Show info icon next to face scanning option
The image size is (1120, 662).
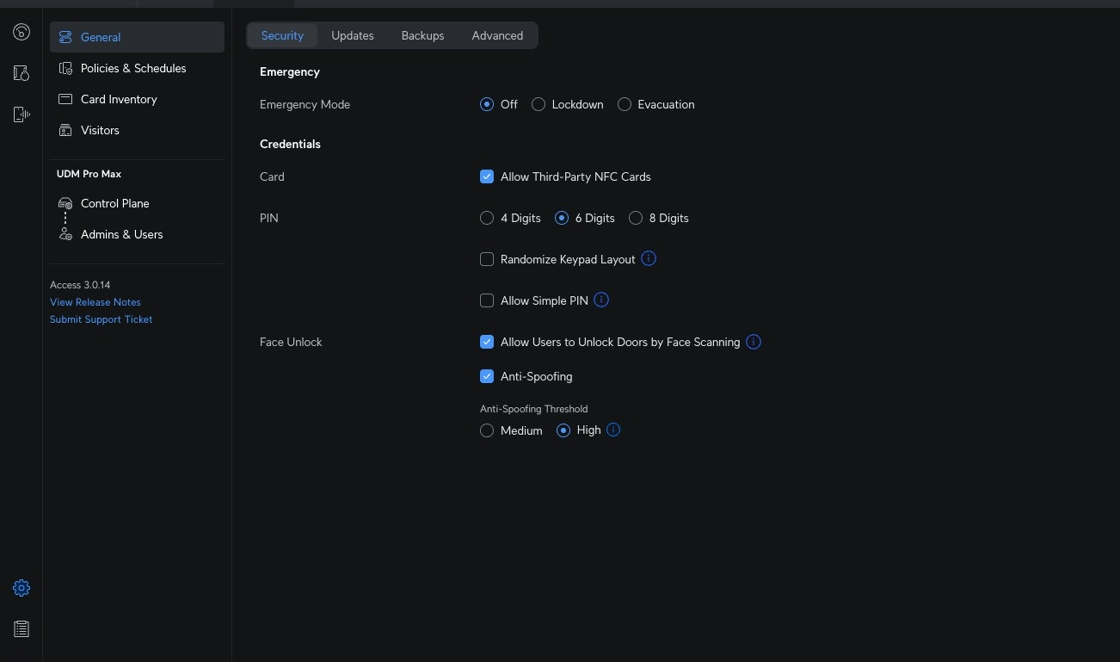point(754,342)
